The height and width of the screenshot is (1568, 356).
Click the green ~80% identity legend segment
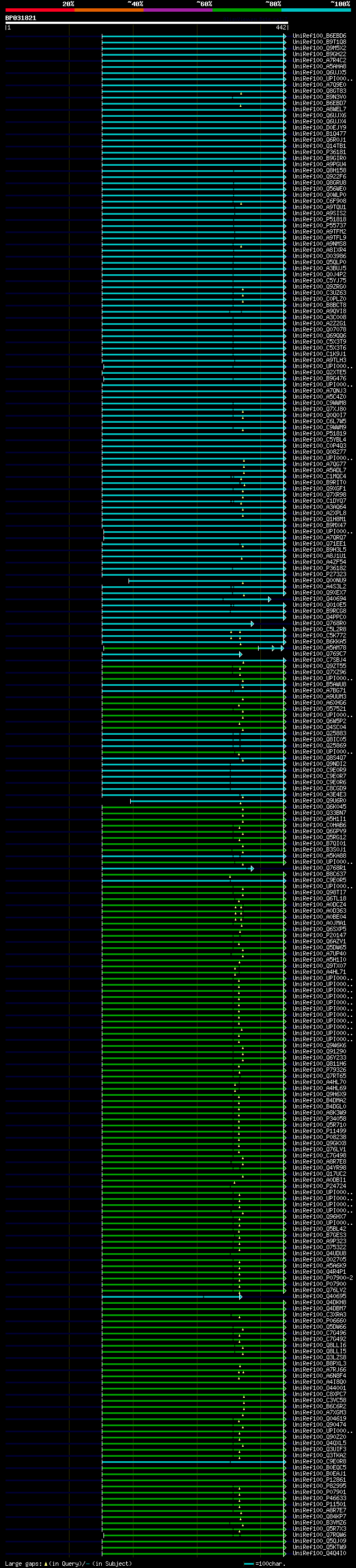click(x=247, y=10)
